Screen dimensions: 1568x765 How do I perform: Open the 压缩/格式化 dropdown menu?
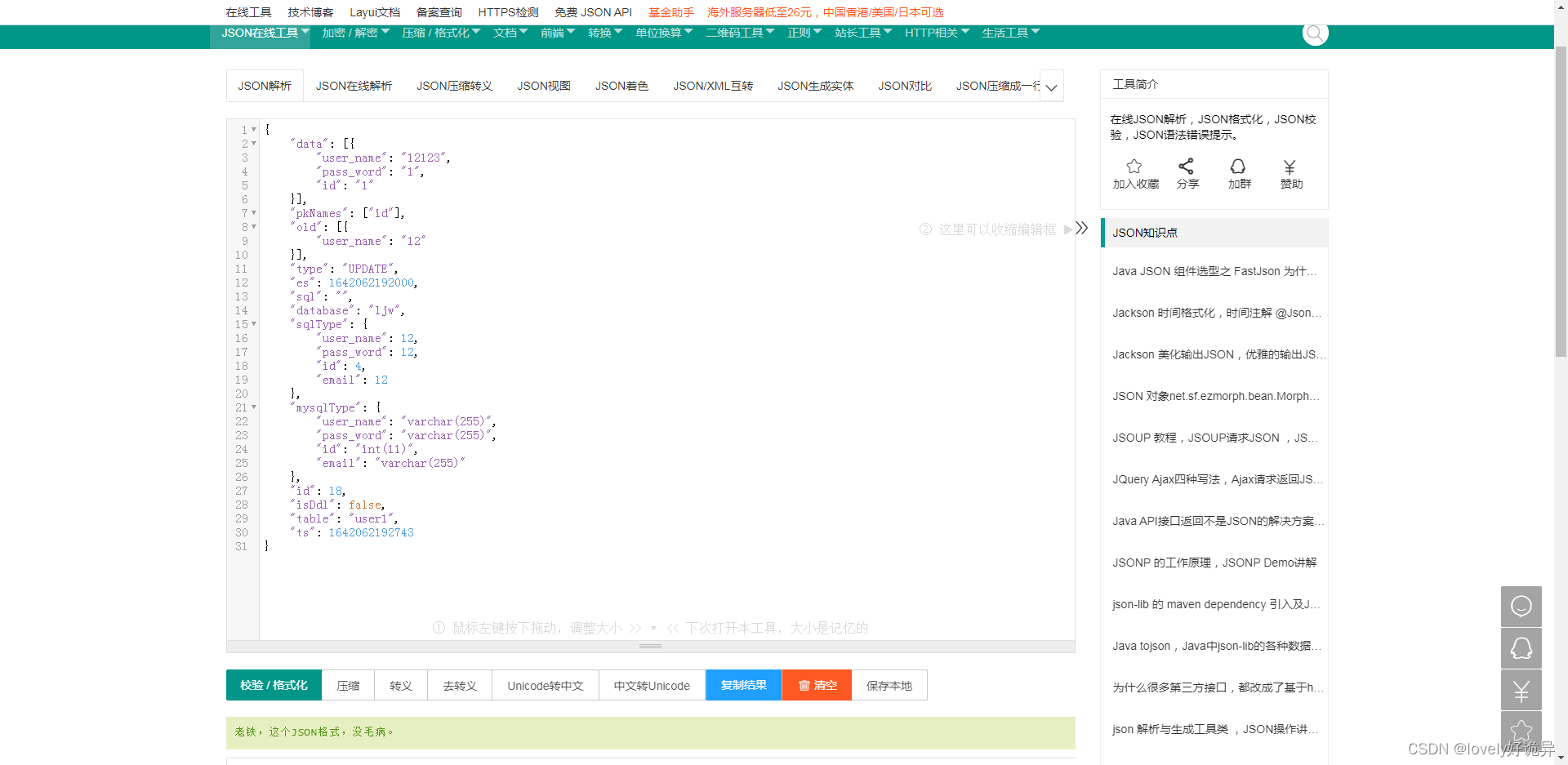(x=441, y=33)
